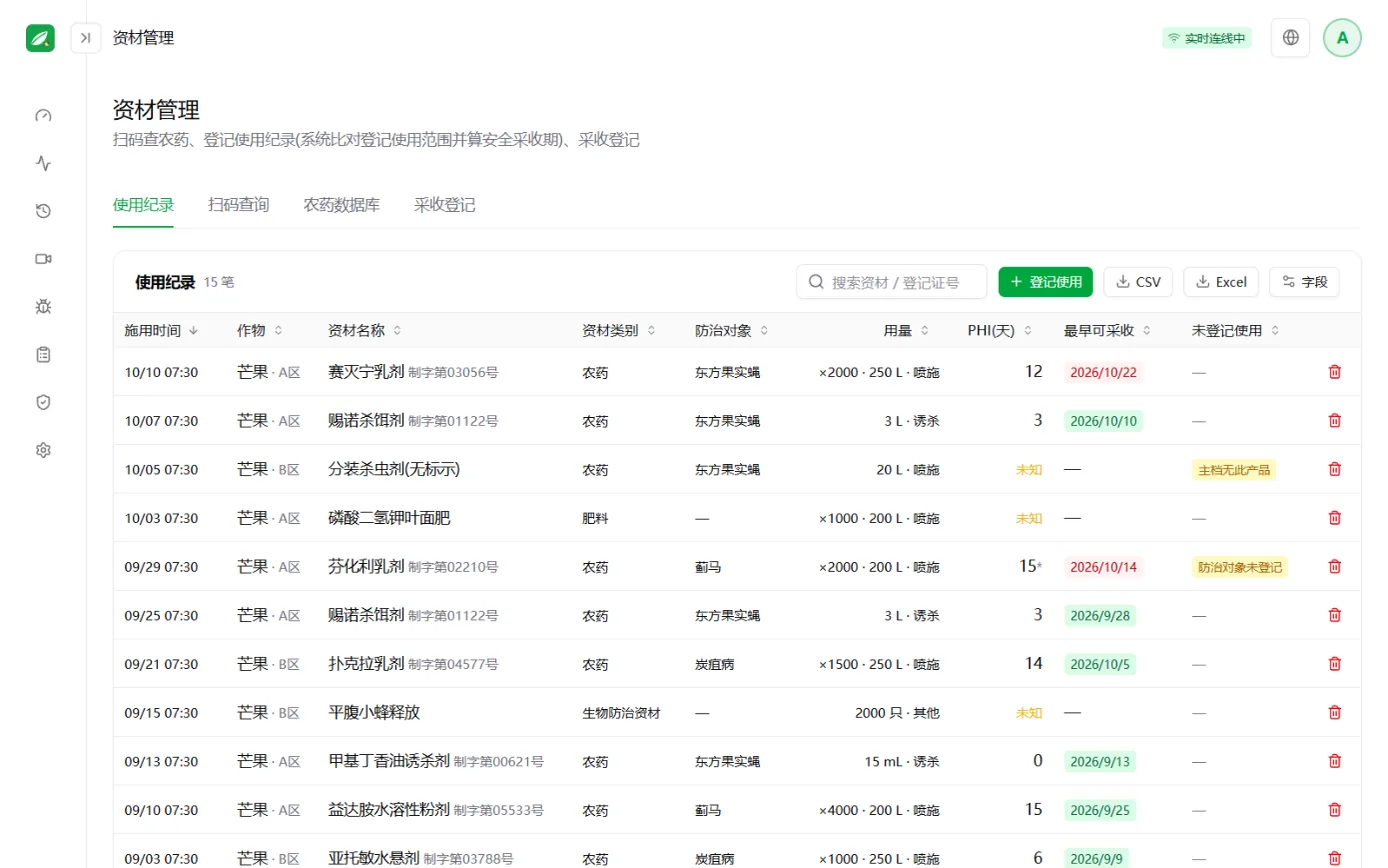1388x868 pixels.
Task: Click the 2026/9/28 harvest date badge
Action: [x=1100, y=615]
